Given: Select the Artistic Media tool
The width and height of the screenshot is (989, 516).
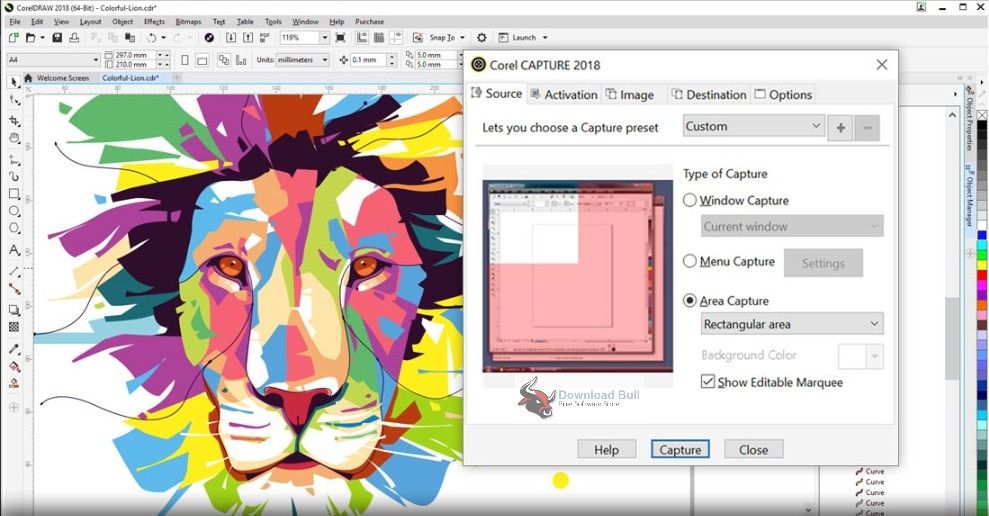Looking at the screenshot, I should 14,177.
